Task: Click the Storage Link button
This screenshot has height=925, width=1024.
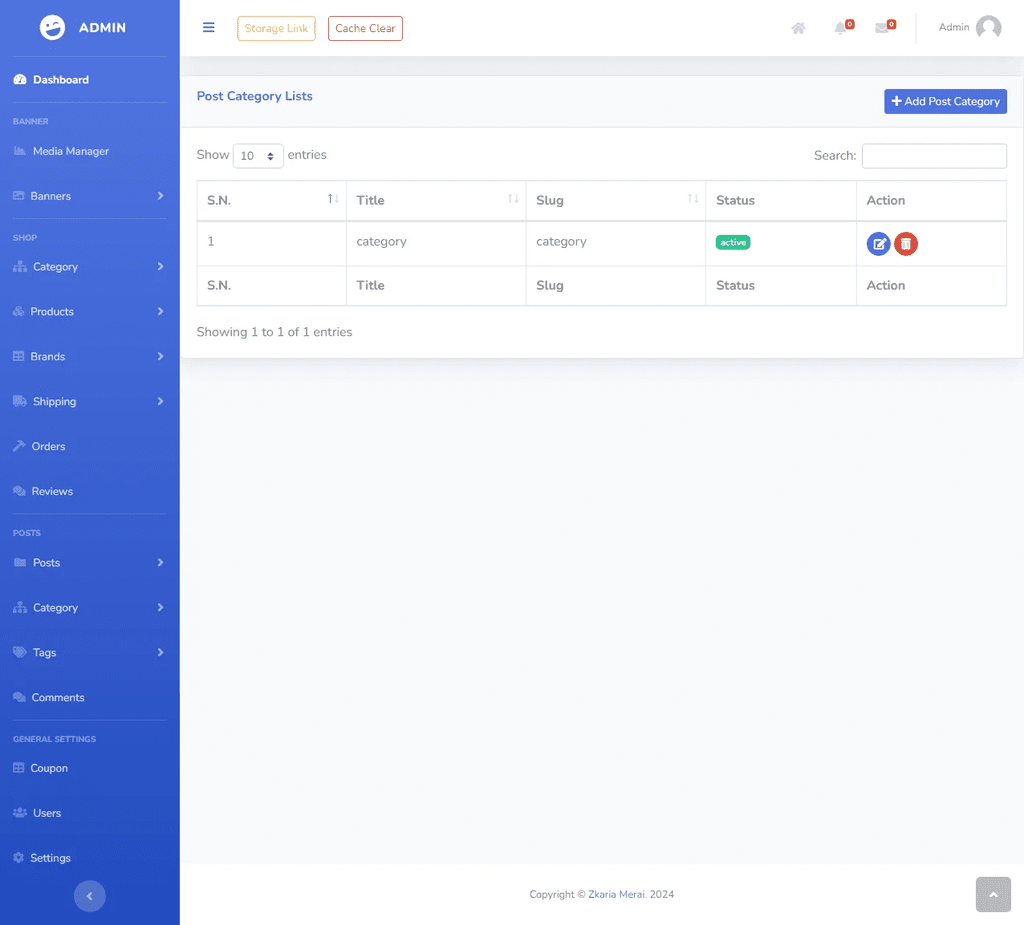Action: tap(276, 28)
